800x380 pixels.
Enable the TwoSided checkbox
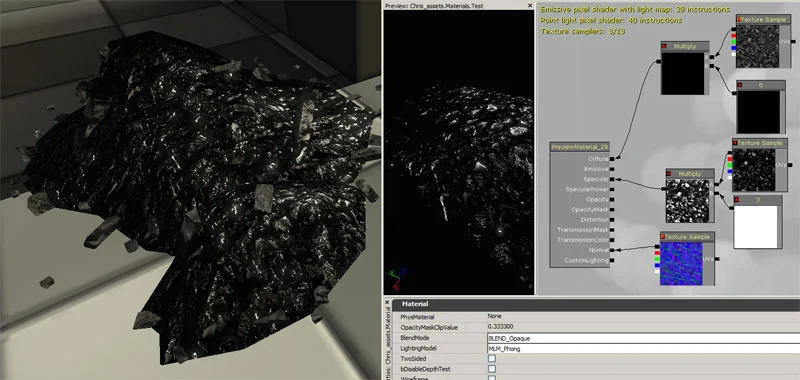coord(492,359)
